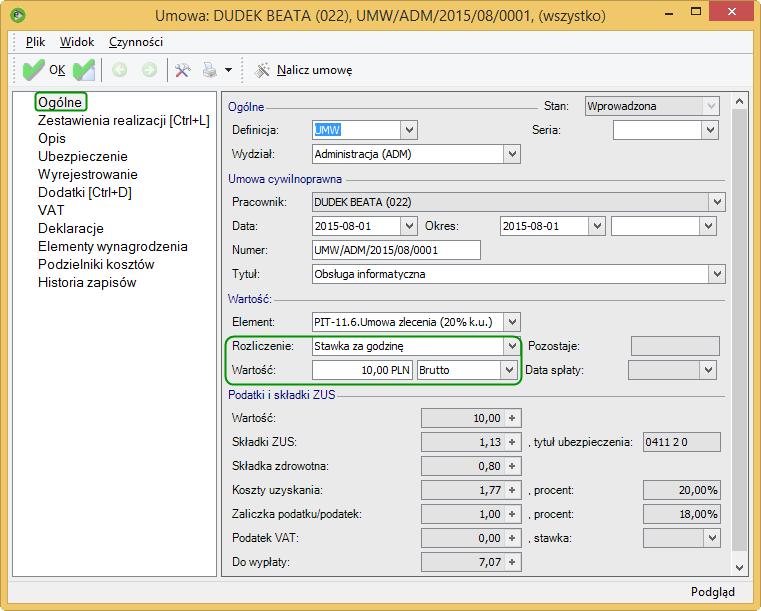Click the green OK checkmark icon

tap(33, 70)
